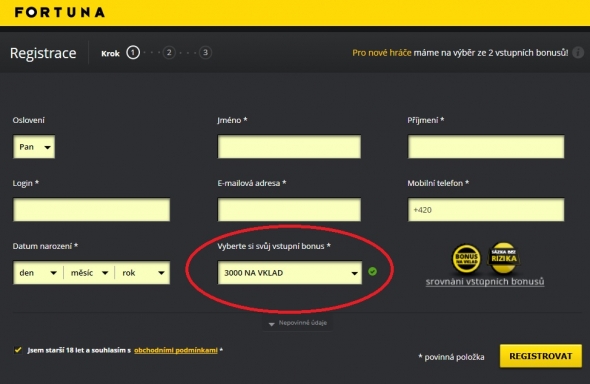Click the green validation check icon
This screenshot has width=590, height=384.
[373, 272]
